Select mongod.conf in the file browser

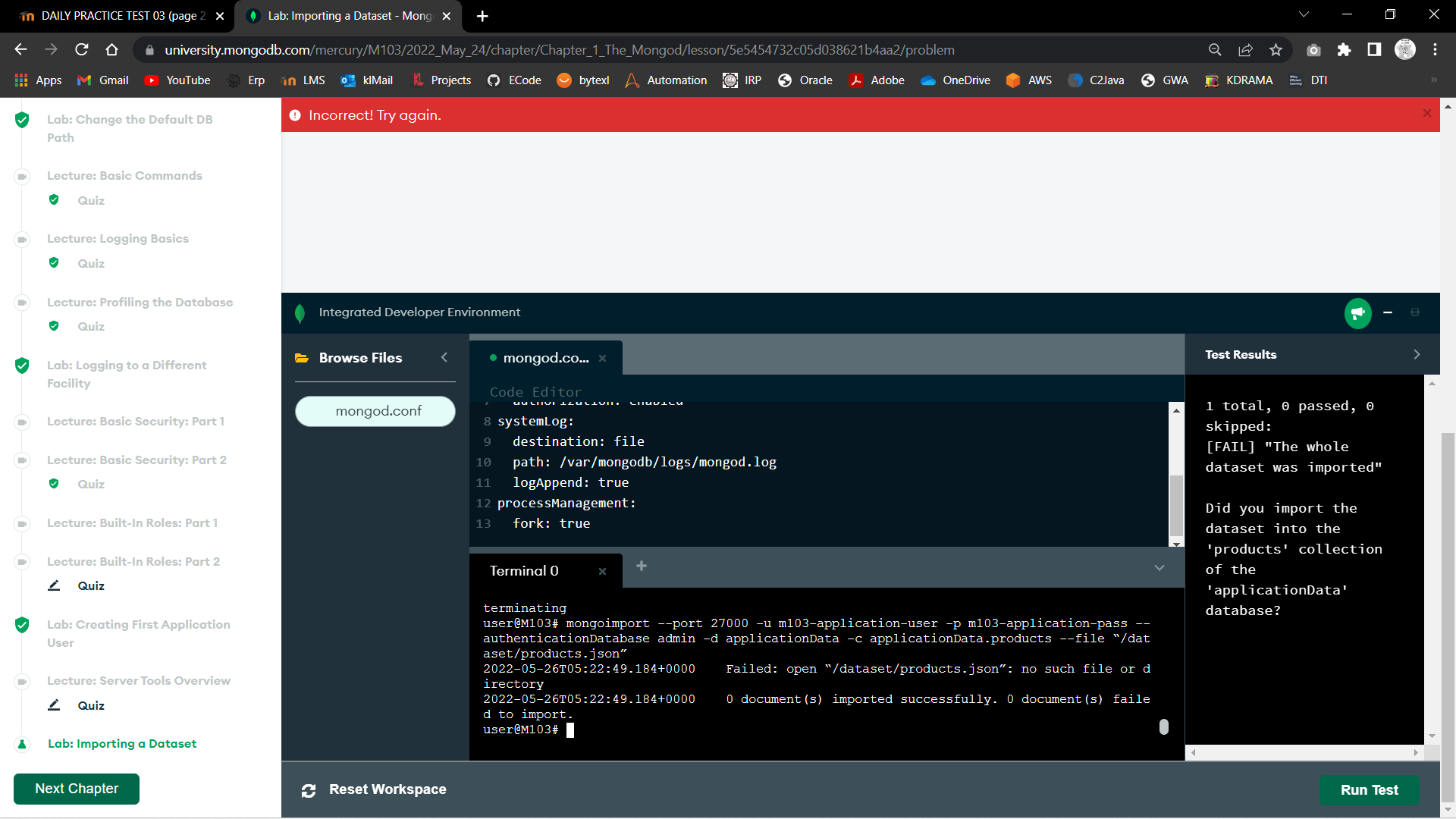(378, 411)
